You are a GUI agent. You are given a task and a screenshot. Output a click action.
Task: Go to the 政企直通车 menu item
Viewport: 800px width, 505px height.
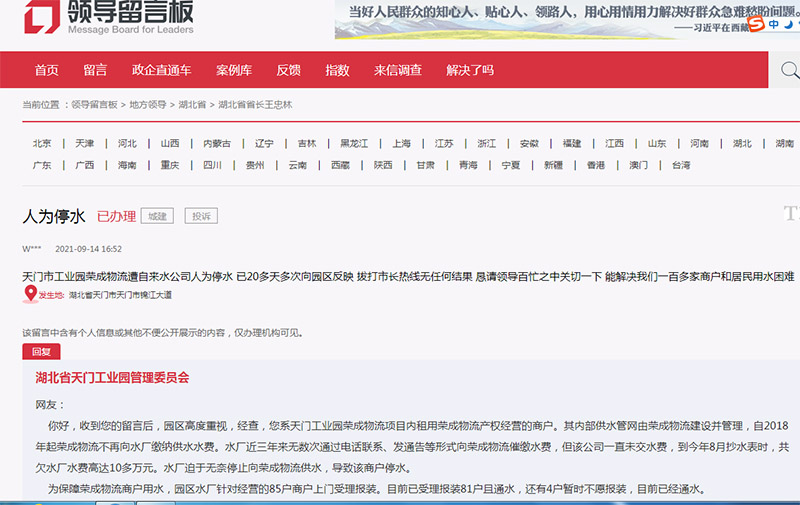coord(161,70)
